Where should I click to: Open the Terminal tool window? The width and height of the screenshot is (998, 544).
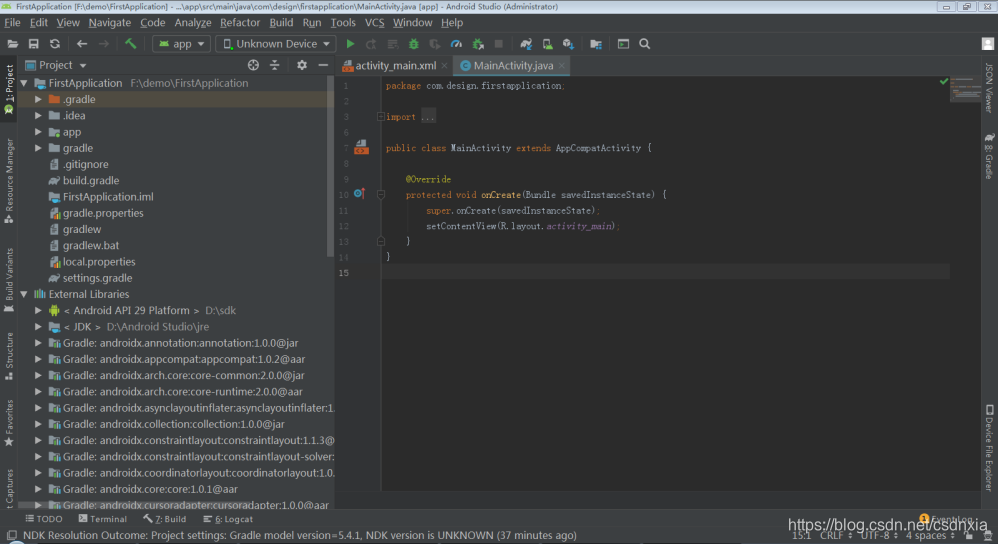pyautogui.click(x=102, y=519)
